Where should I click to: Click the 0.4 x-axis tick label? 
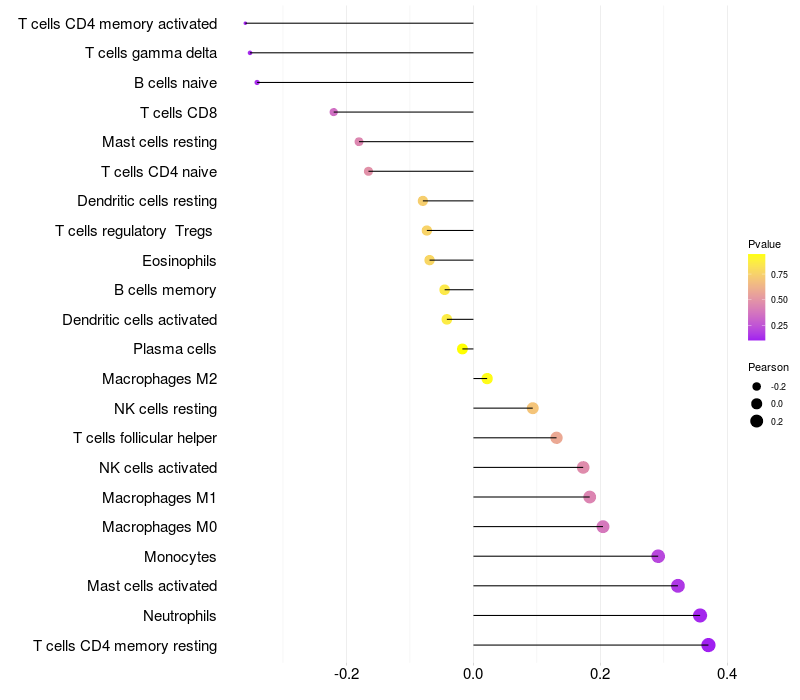(x=727, y=675)
